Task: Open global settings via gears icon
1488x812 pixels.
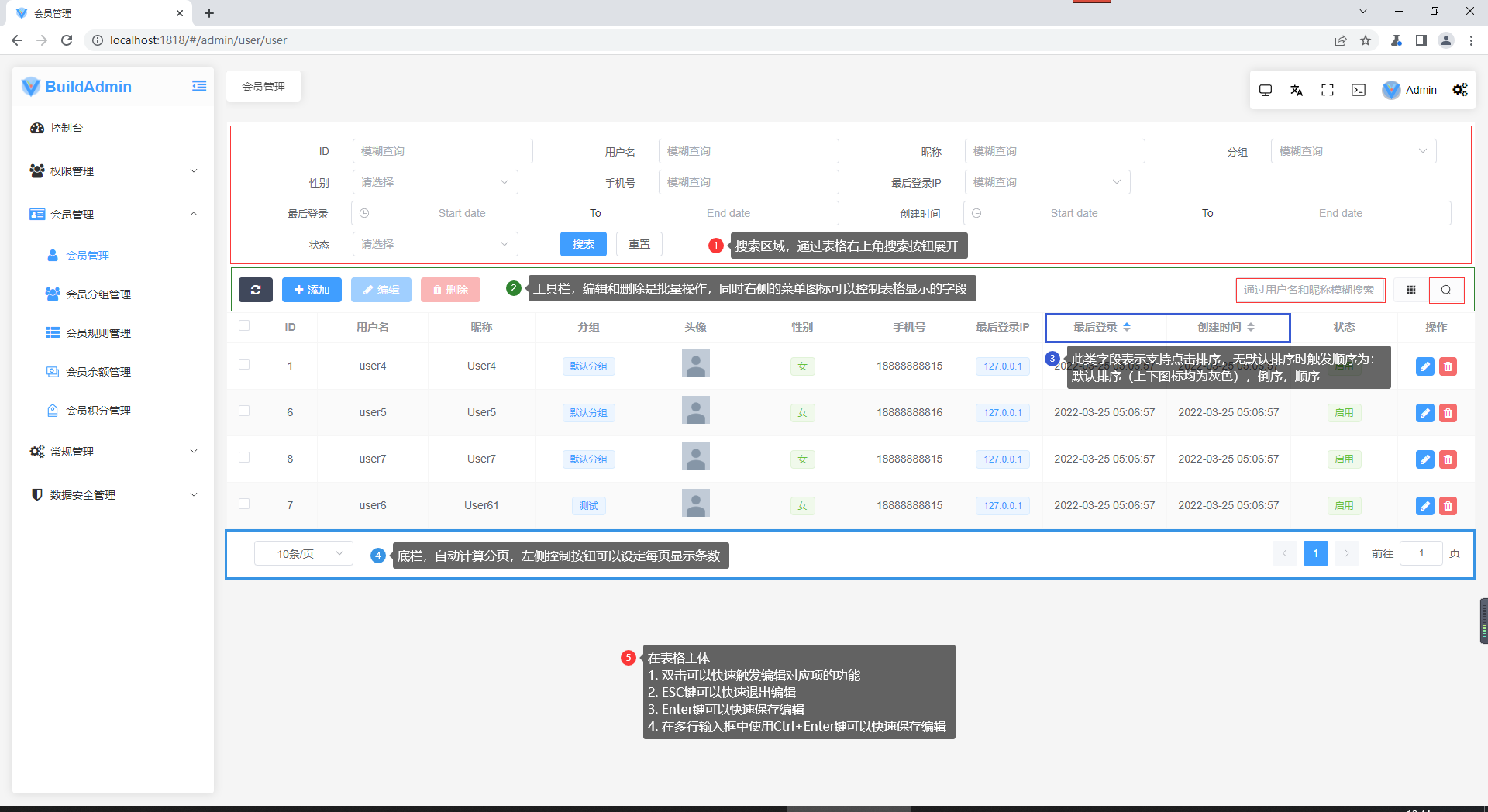Action: pos(1460,90)
